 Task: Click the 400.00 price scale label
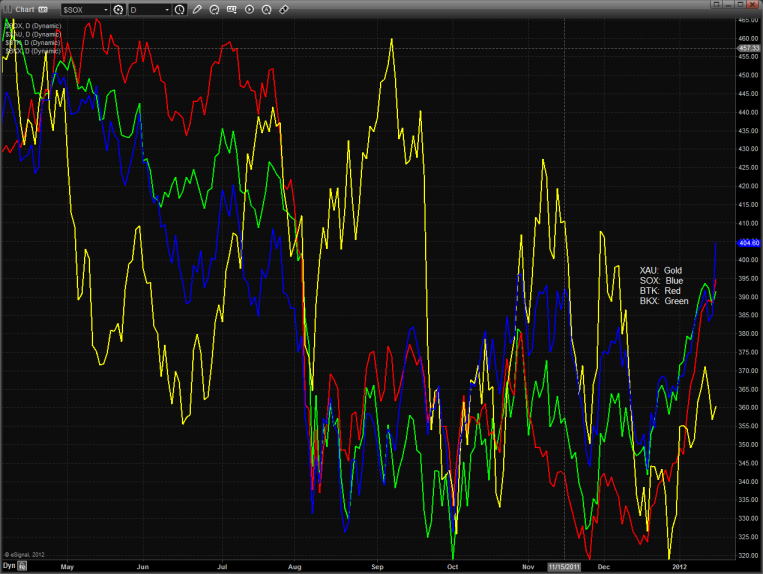tap(748, 260)
